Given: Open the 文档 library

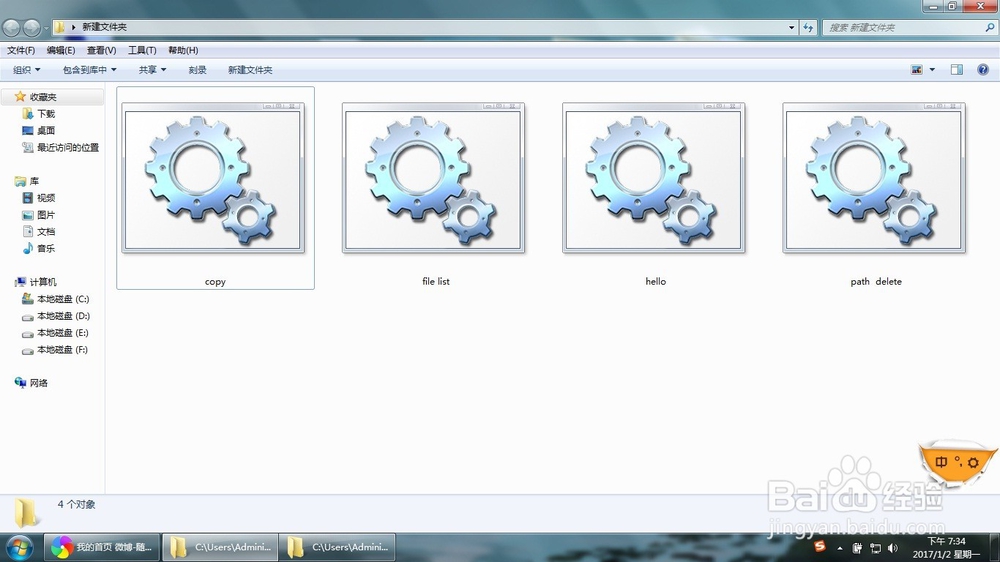Looking at the screenshot, I should (x=46, y=232).
